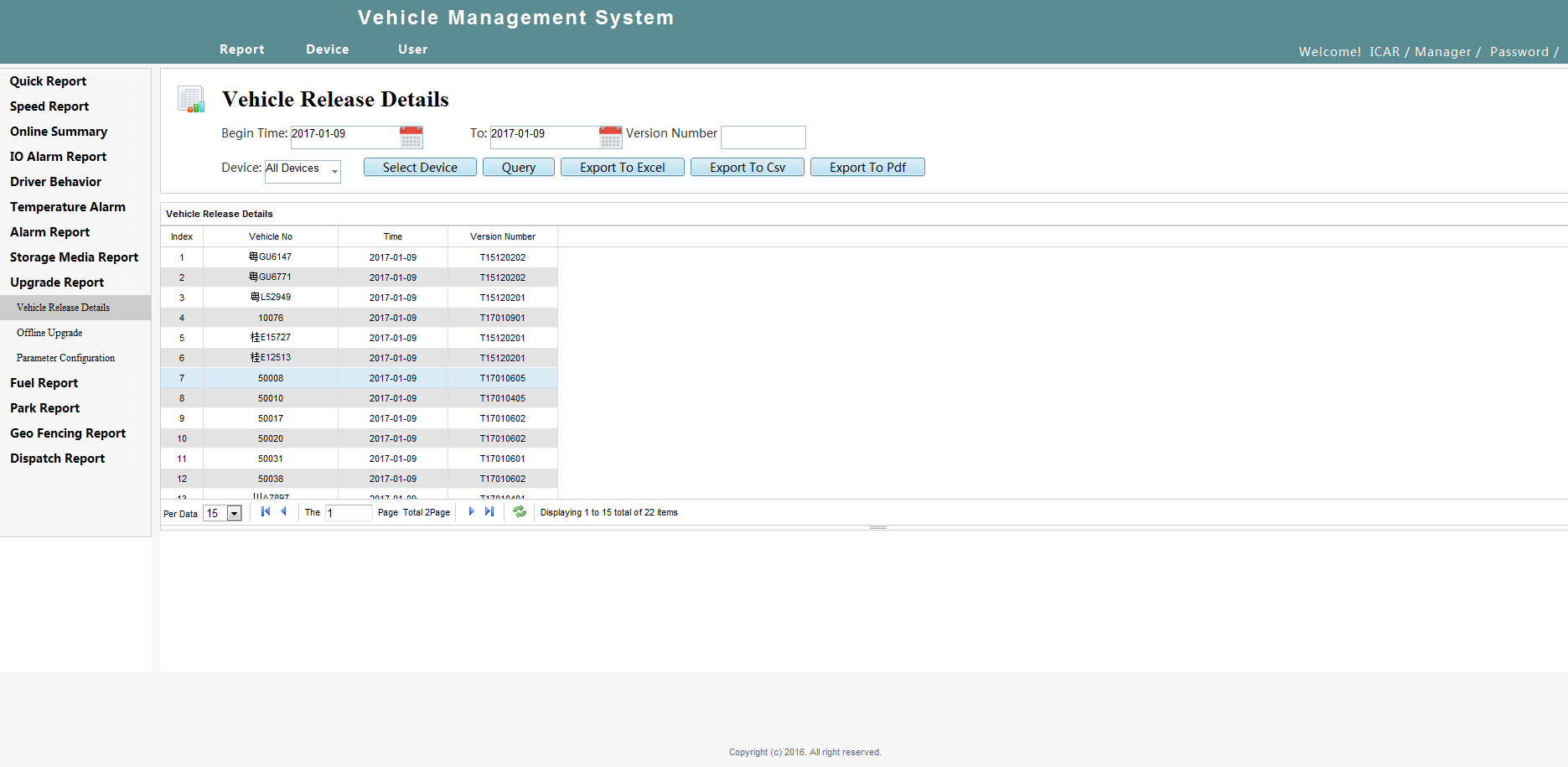1568x767 pixels.
Task: Go to previous page arrow
Action: (x=284, y=511)
